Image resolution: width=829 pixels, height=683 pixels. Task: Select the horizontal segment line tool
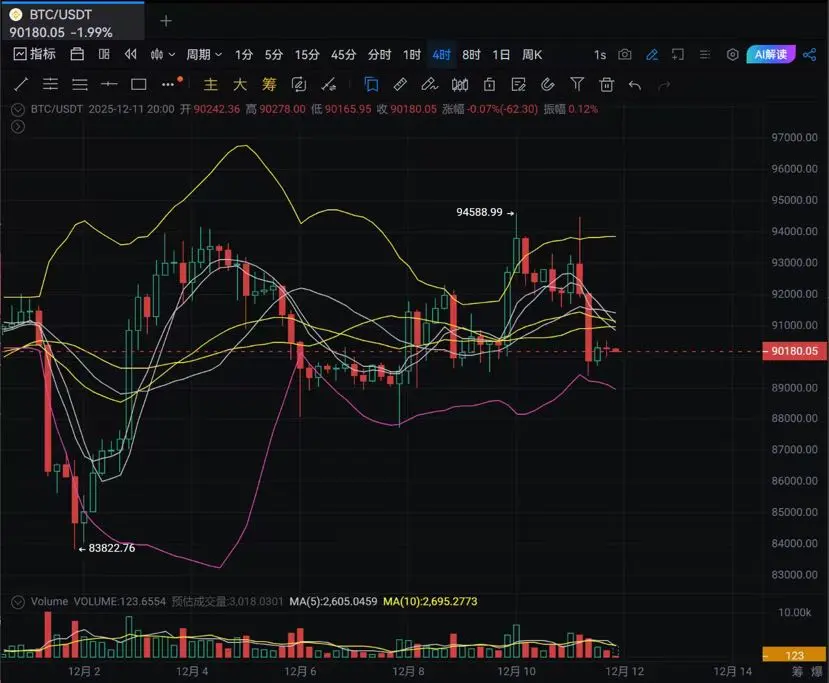pos(109,84)
